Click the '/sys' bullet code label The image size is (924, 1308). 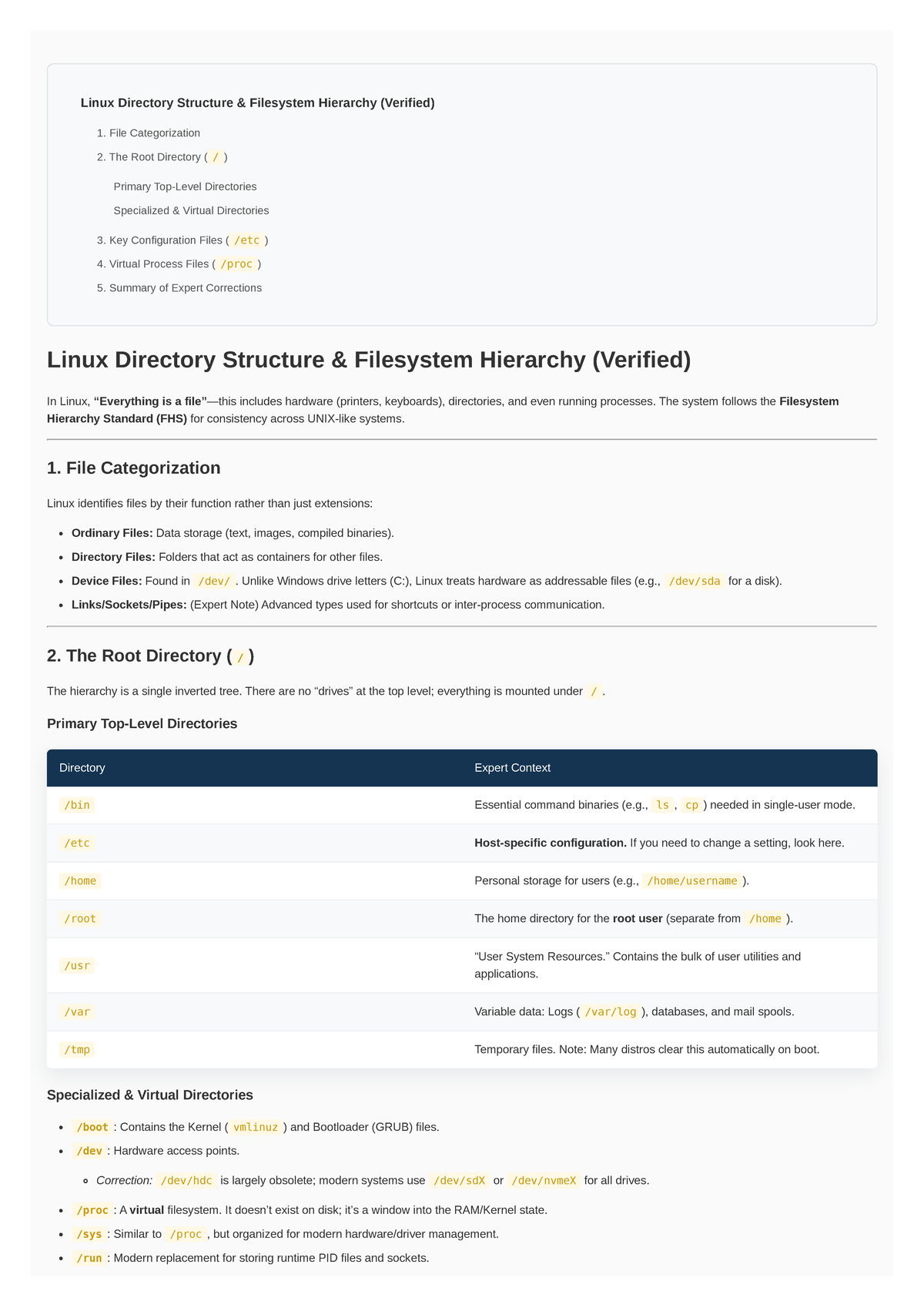(89, 1234)
